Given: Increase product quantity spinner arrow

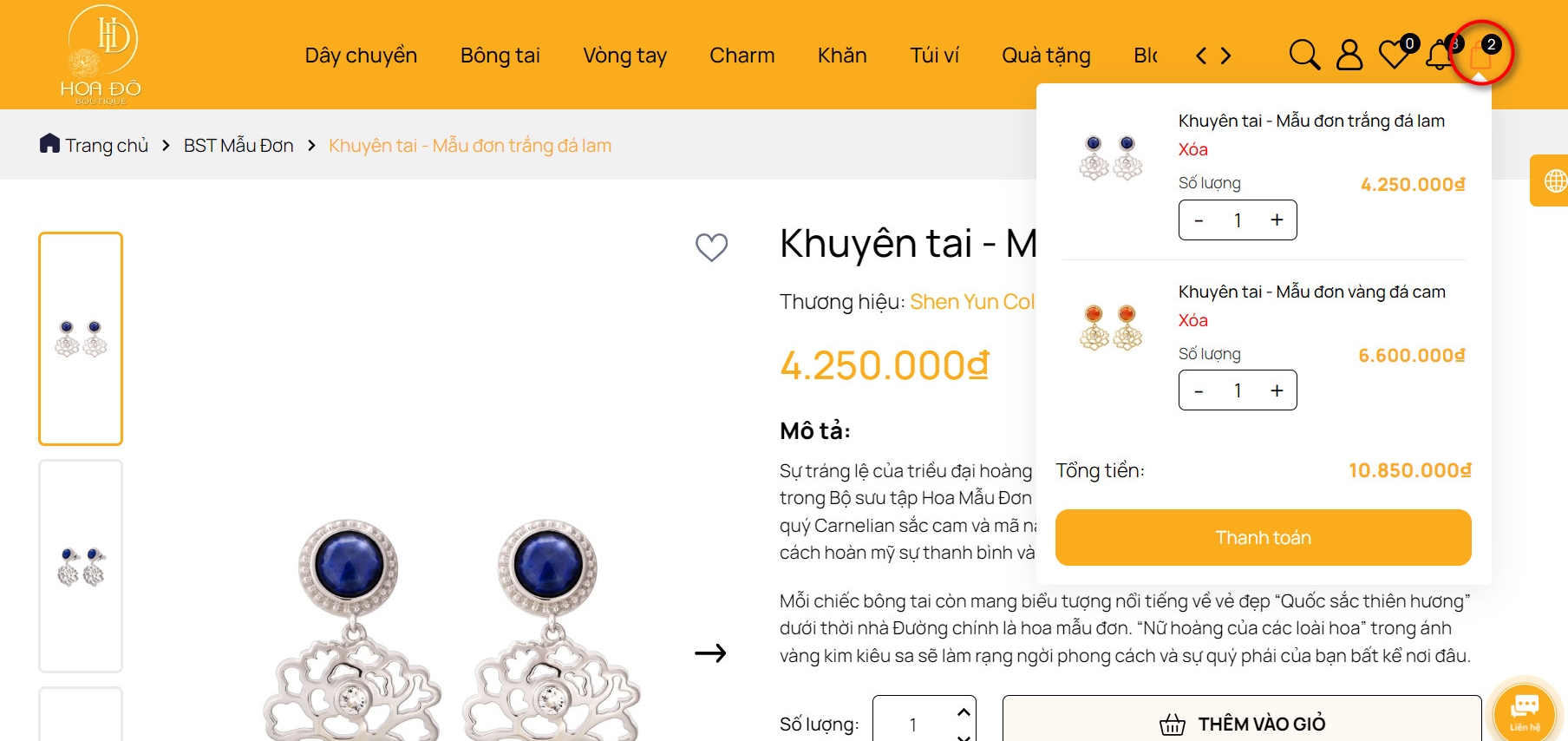Looking at the screenshot, I should (963, 711).
